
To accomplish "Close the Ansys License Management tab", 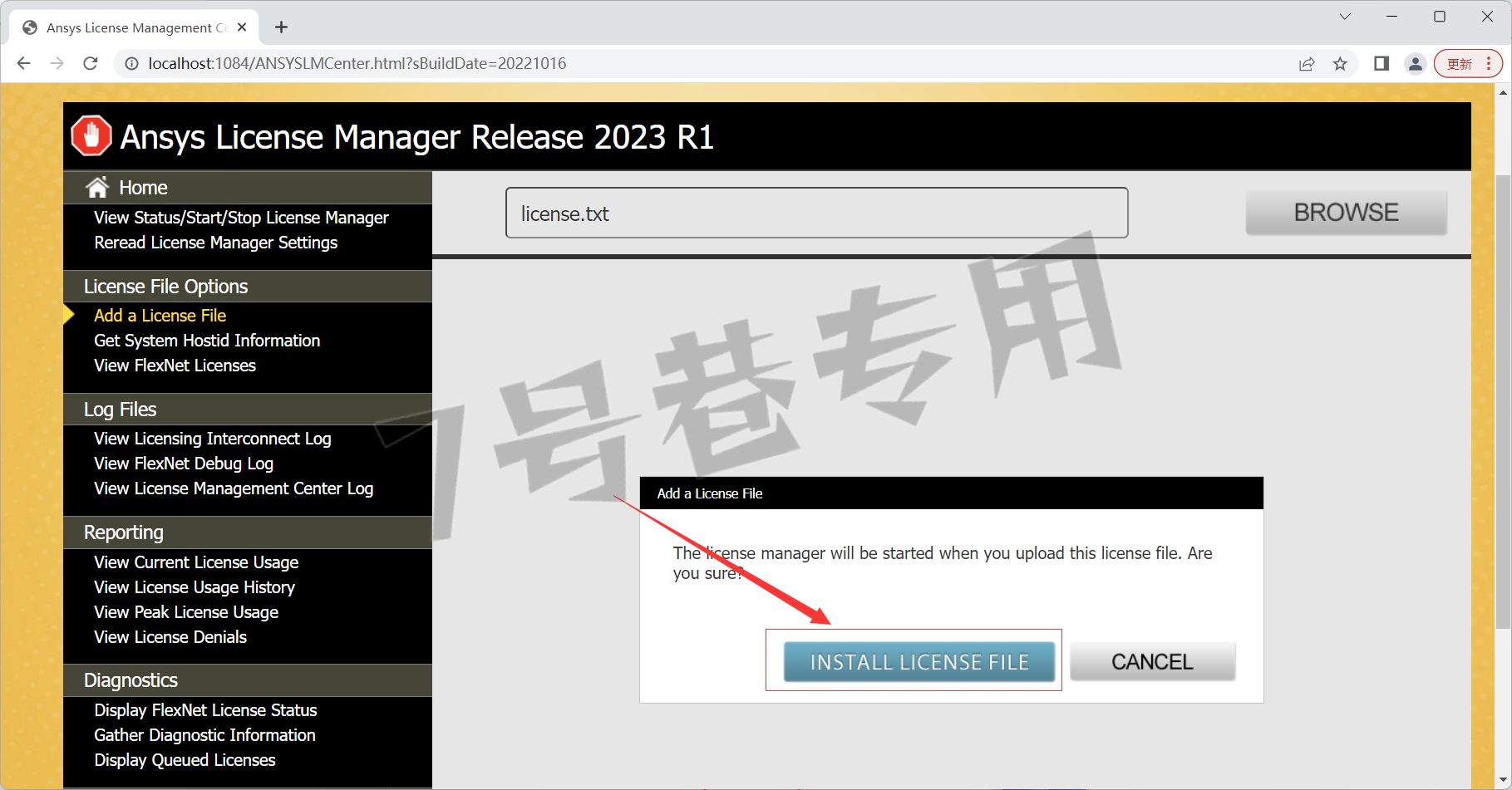I will pos(242,27).
